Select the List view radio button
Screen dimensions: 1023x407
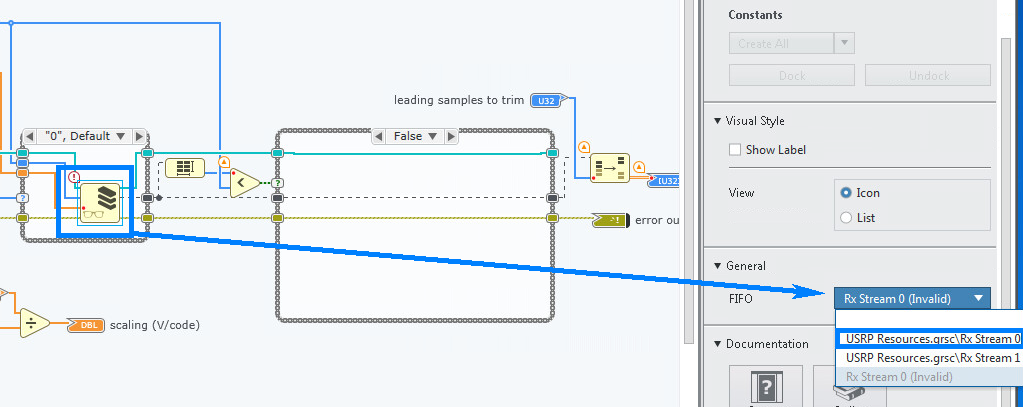pyautogui.click(x=847, y=217)
